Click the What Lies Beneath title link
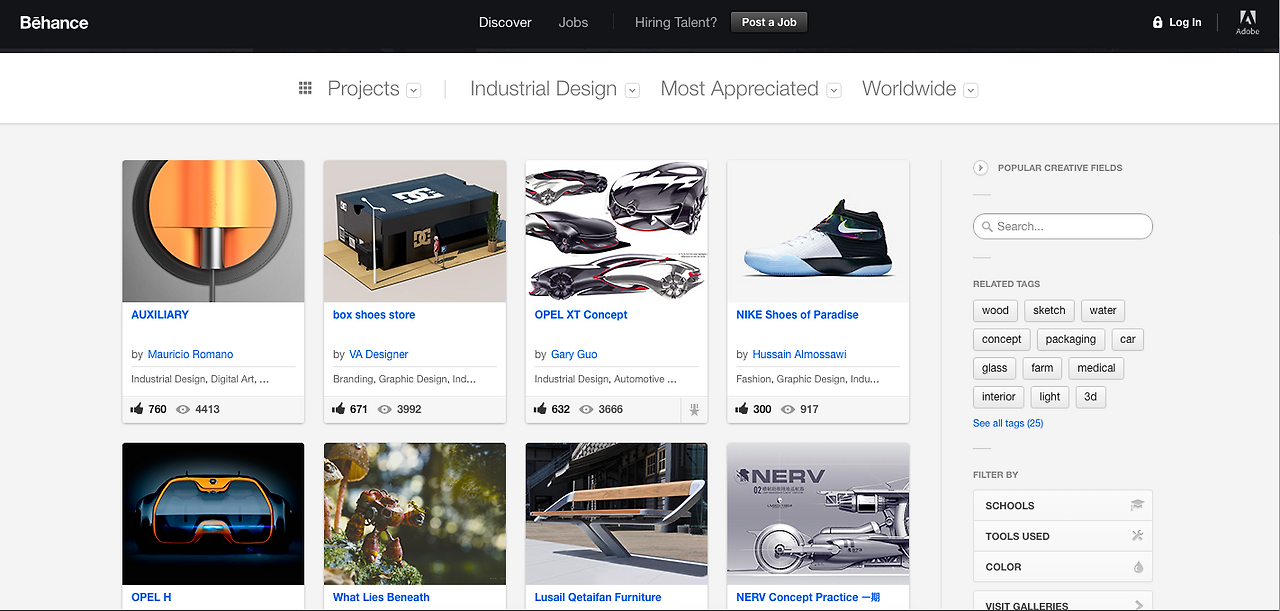 (x=381, y=598)
